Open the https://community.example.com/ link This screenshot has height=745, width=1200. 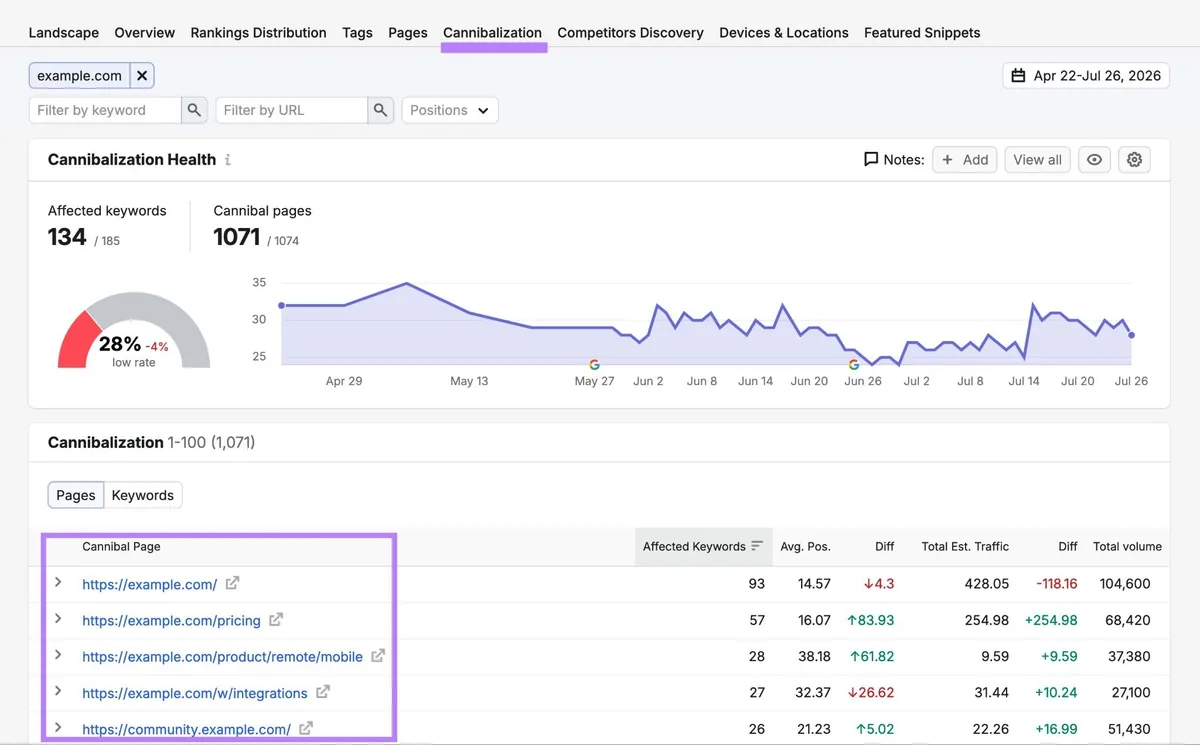coord(187,730)
